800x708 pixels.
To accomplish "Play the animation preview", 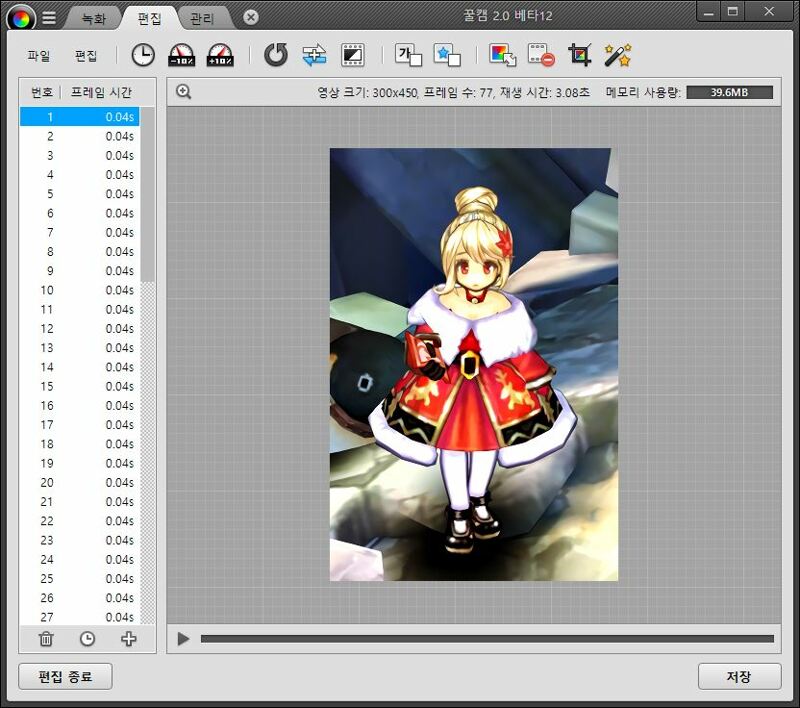I will point(183,639).
